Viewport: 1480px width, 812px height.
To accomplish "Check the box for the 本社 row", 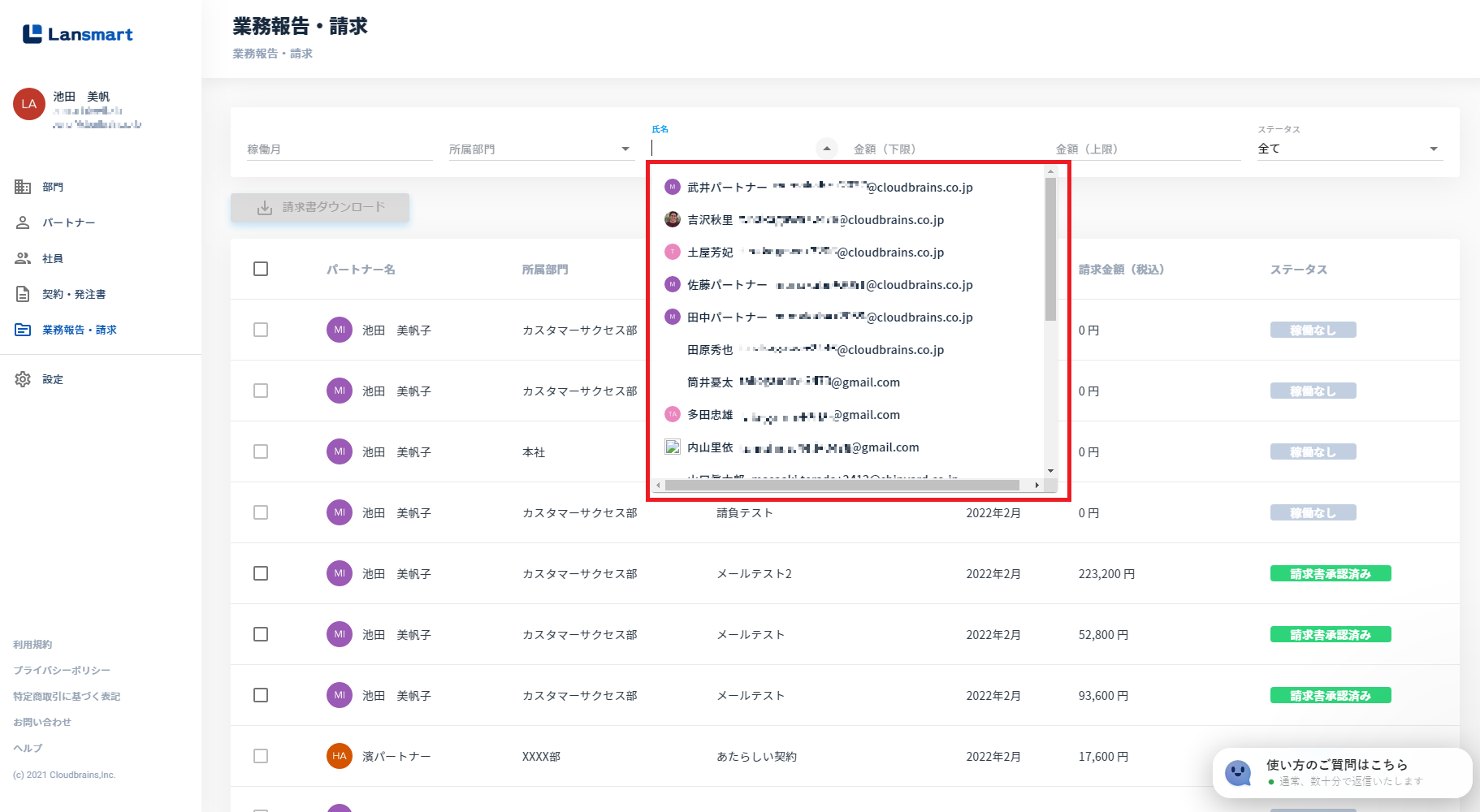I will [261, 451].
